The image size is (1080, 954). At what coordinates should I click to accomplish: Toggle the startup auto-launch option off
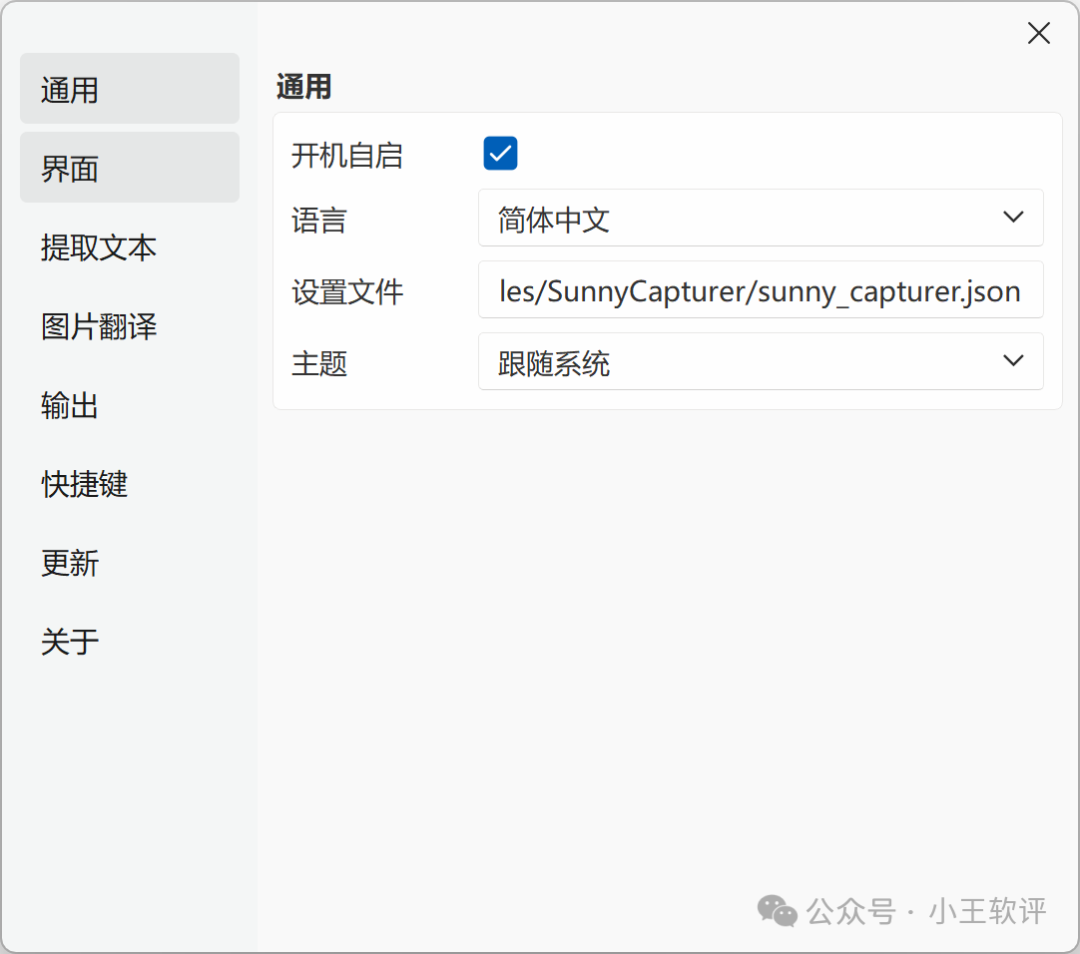(499, 153)
